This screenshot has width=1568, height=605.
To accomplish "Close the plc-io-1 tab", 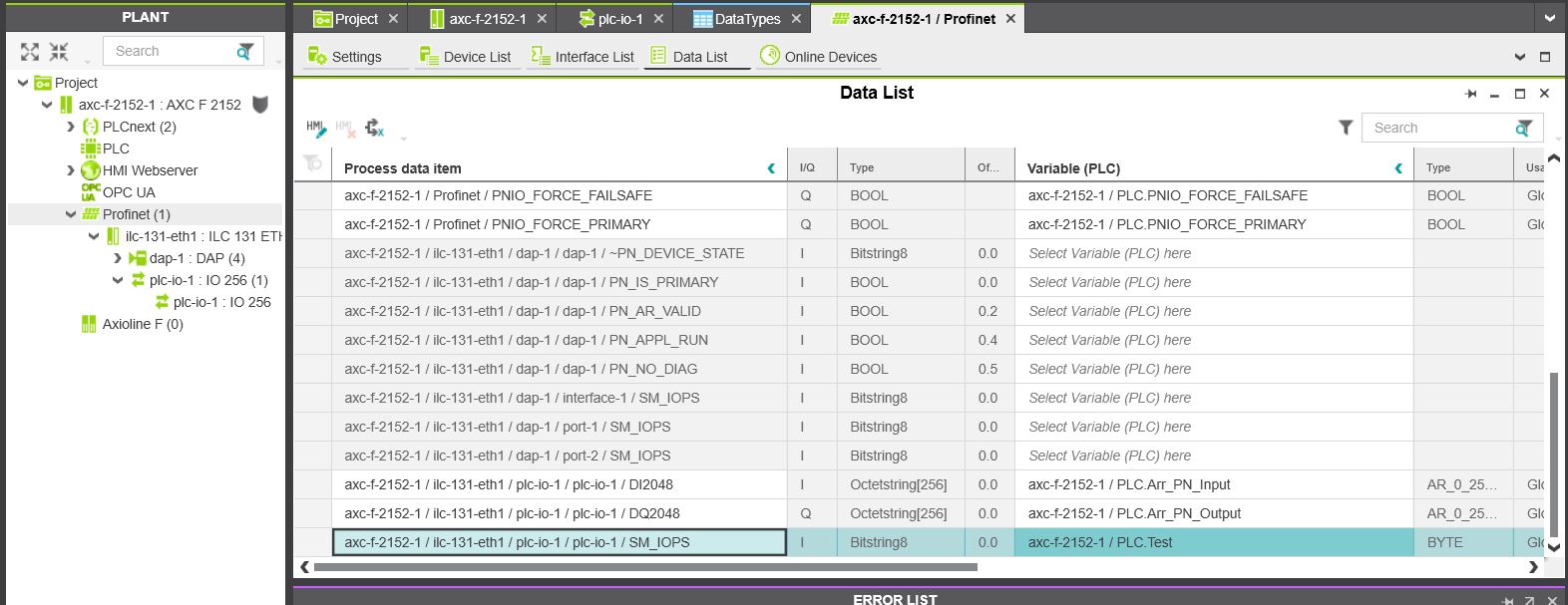I will click(659, 18).
